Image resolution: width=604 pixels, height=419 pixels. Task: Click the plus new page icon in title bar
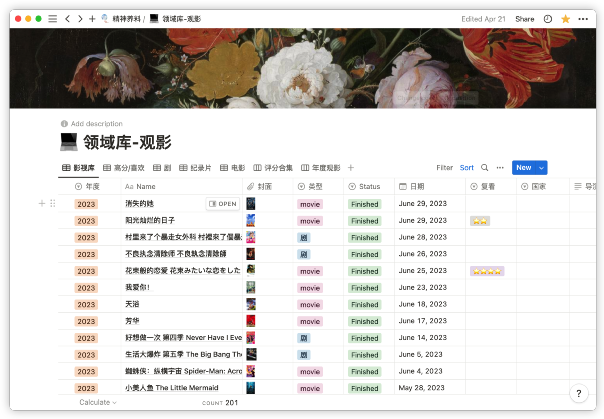pyautogui.click(x=92, y=19)
